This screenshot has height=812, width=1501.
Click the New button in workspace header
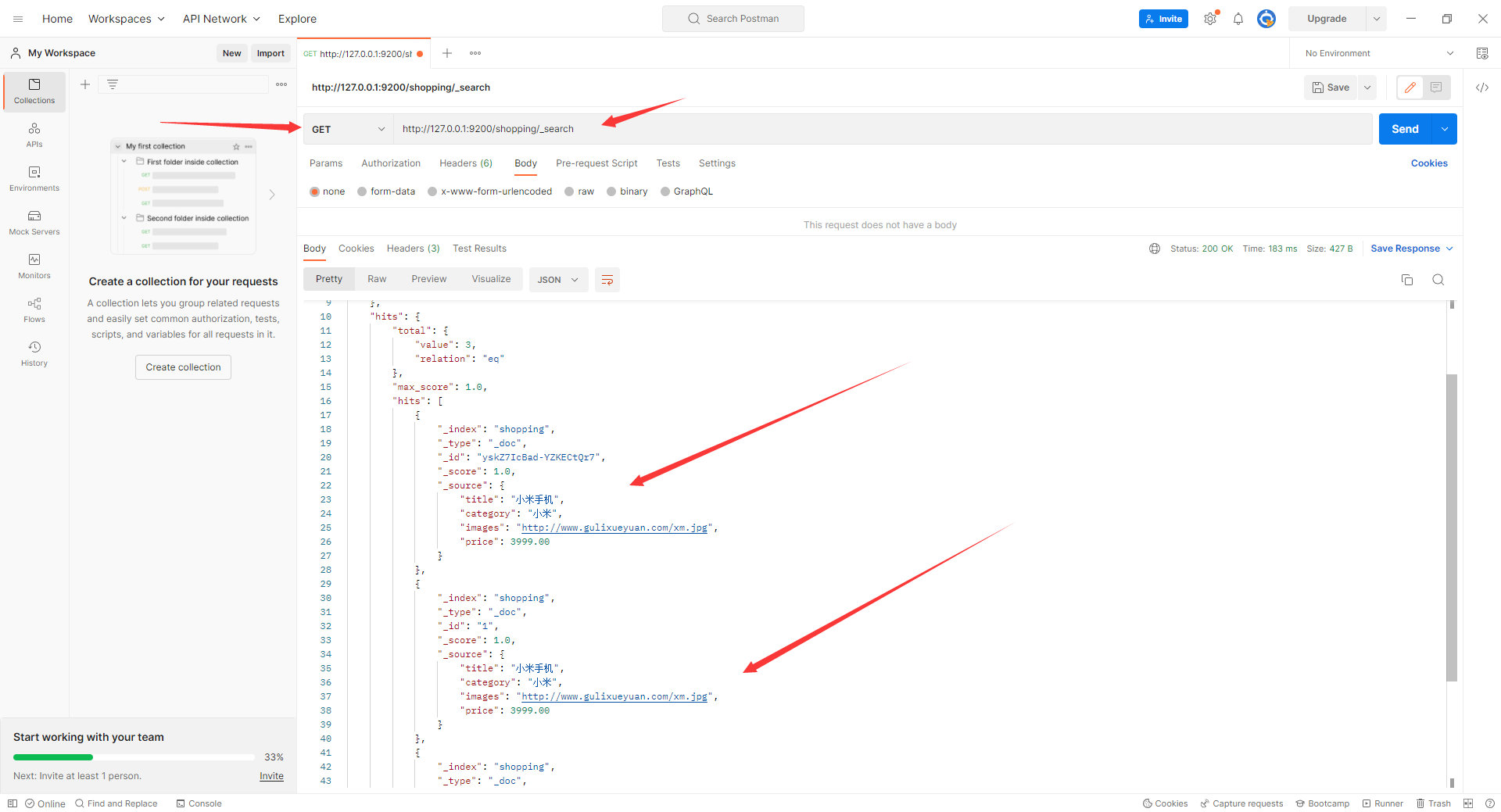pos(231,53)
